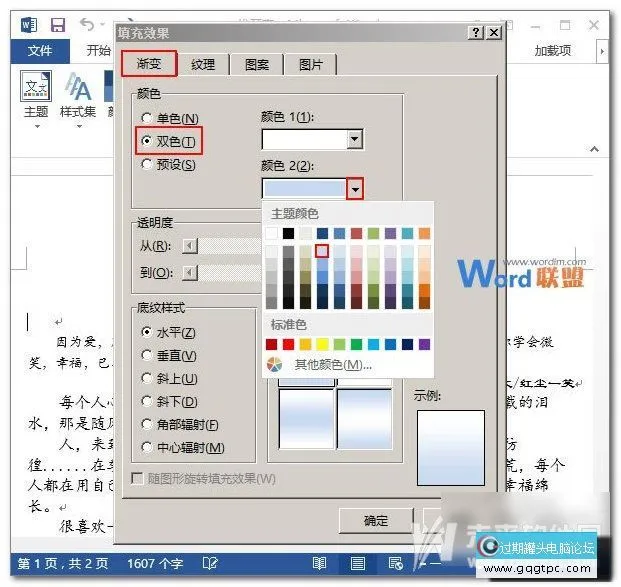Open the 加载项 ribbon tab

552,50
